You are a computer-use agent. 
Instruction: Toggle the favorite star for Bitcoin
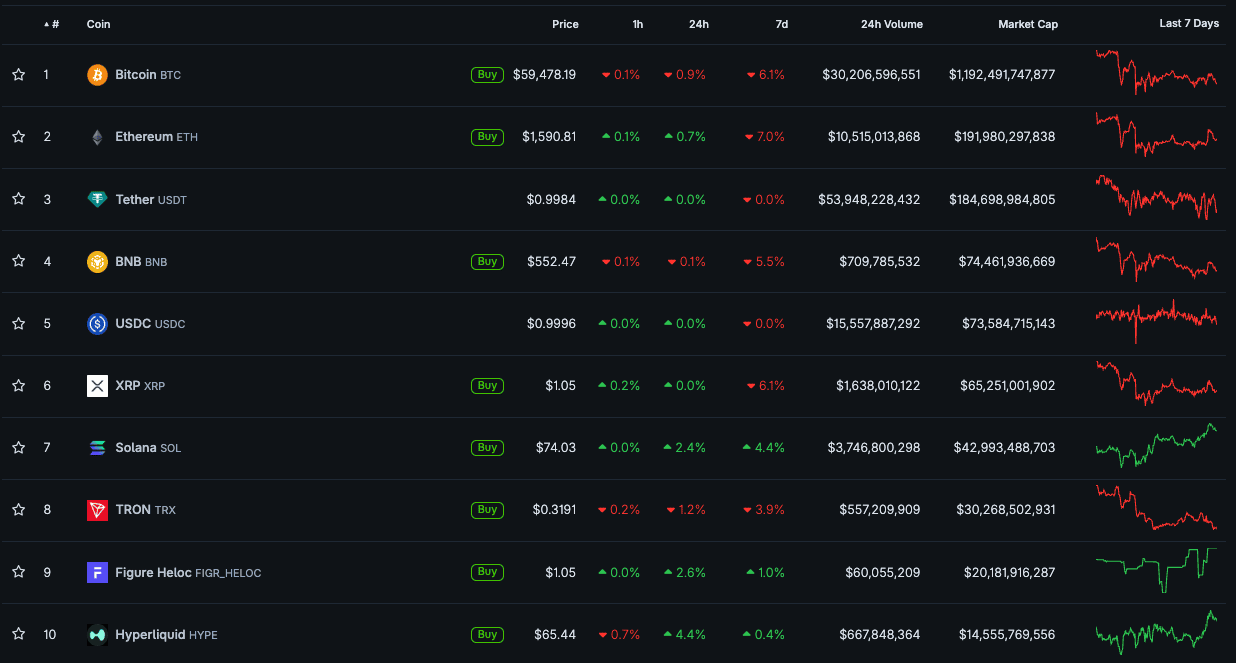18,75
